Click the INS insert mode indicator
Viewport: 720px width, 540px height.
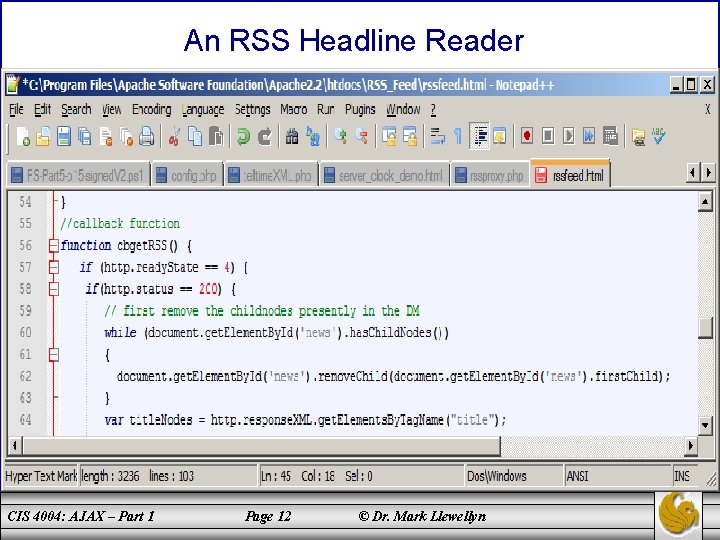coord(686,476)
